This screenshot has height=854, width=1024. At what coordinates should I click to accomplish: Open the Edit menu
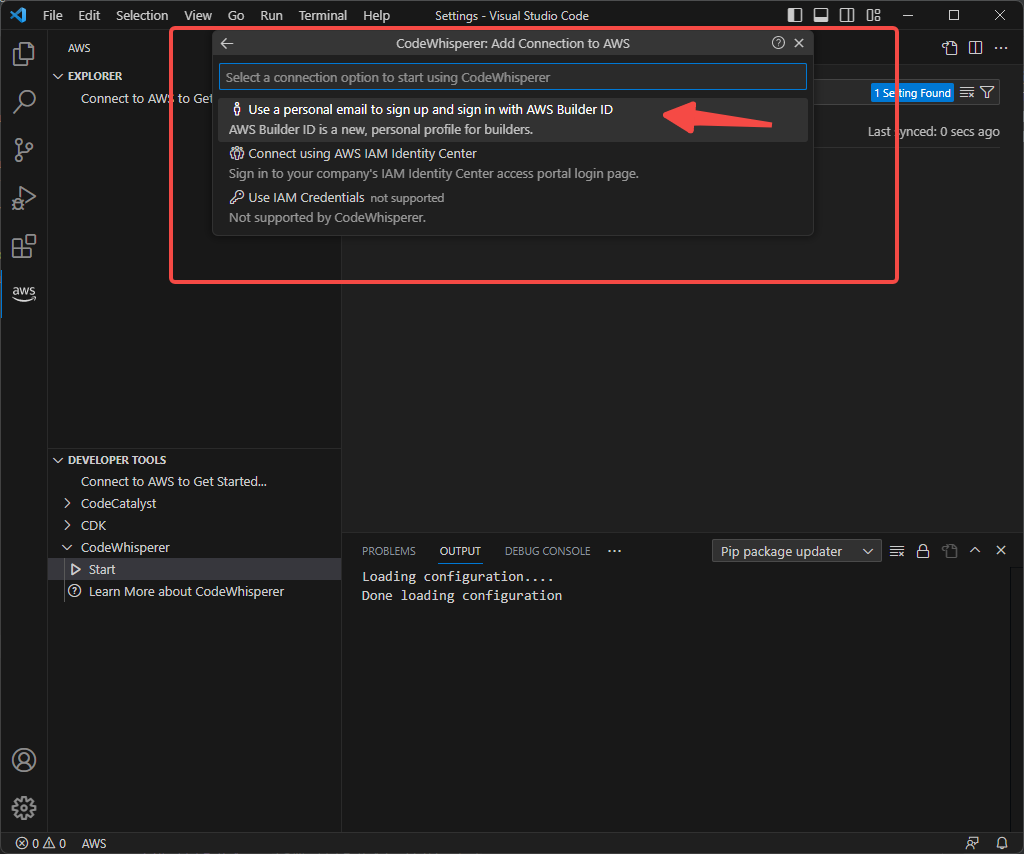coord(89,15)
